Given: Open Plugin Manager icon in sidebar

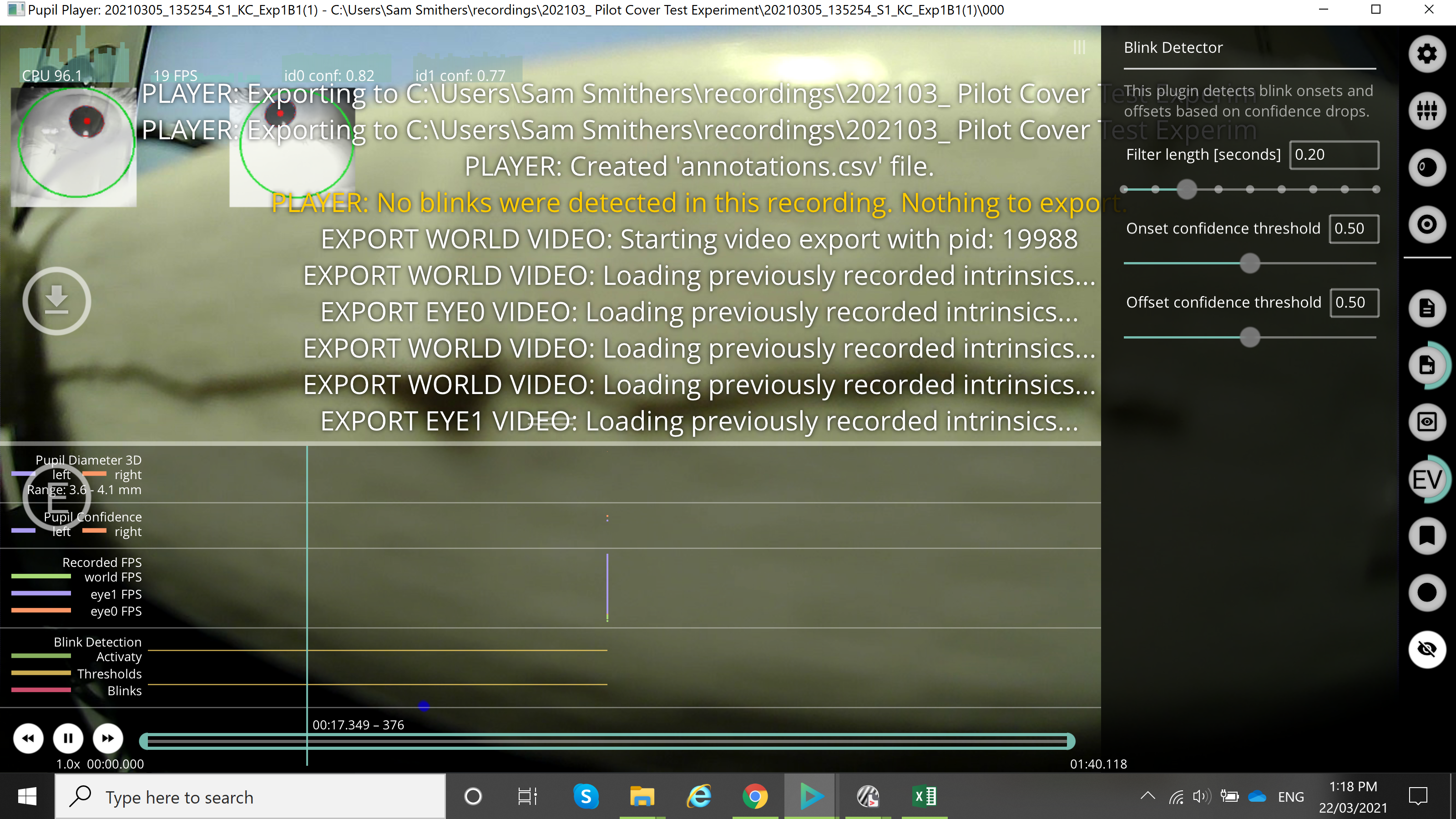Looking at the screenshot, I should pyautogui.click(x=1426, y=110).
